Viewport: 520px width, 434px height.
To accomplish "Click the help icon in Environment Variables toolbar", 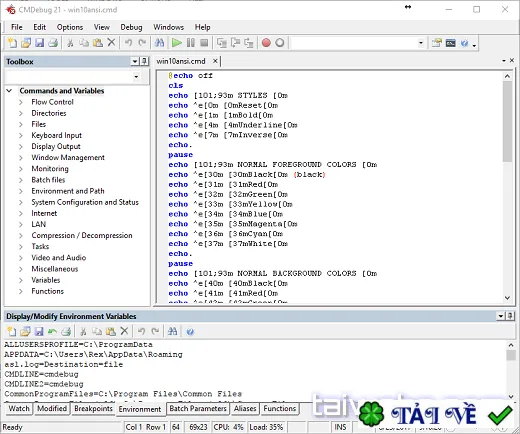I will click(190, 331).
